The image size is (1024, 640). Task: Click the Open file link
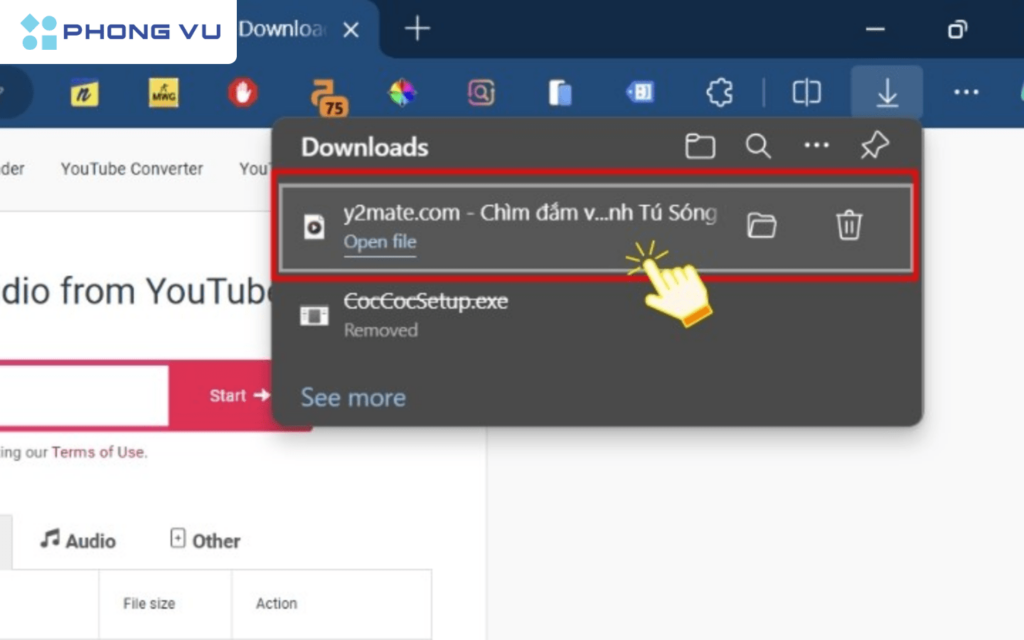coord(380,242)
